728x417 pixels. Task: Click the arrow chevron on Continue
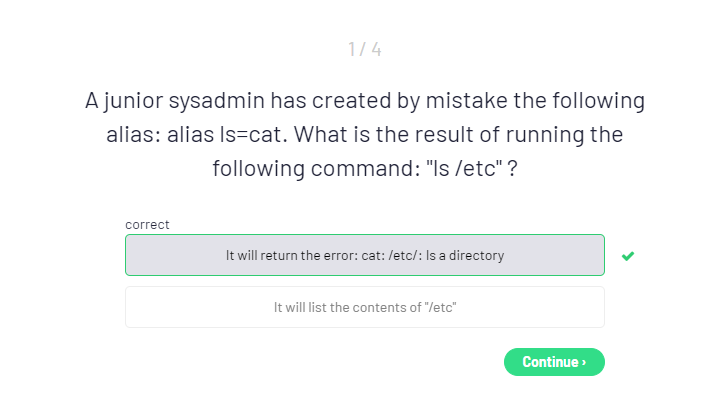[584, 362]
